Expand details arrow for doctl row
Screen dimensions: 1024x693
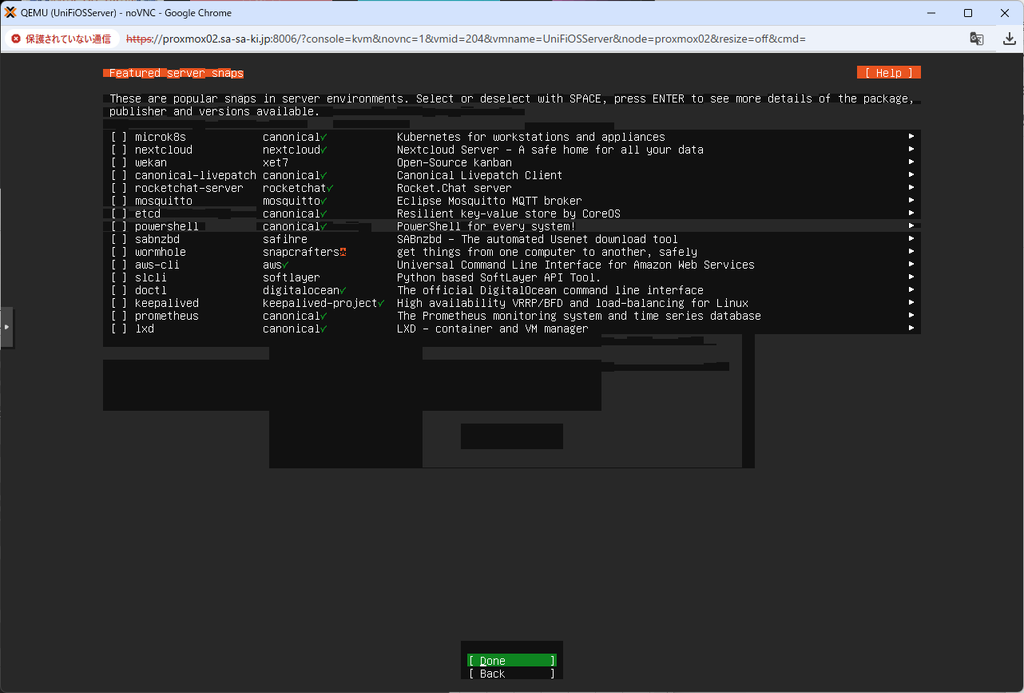(x=911, y=290)
